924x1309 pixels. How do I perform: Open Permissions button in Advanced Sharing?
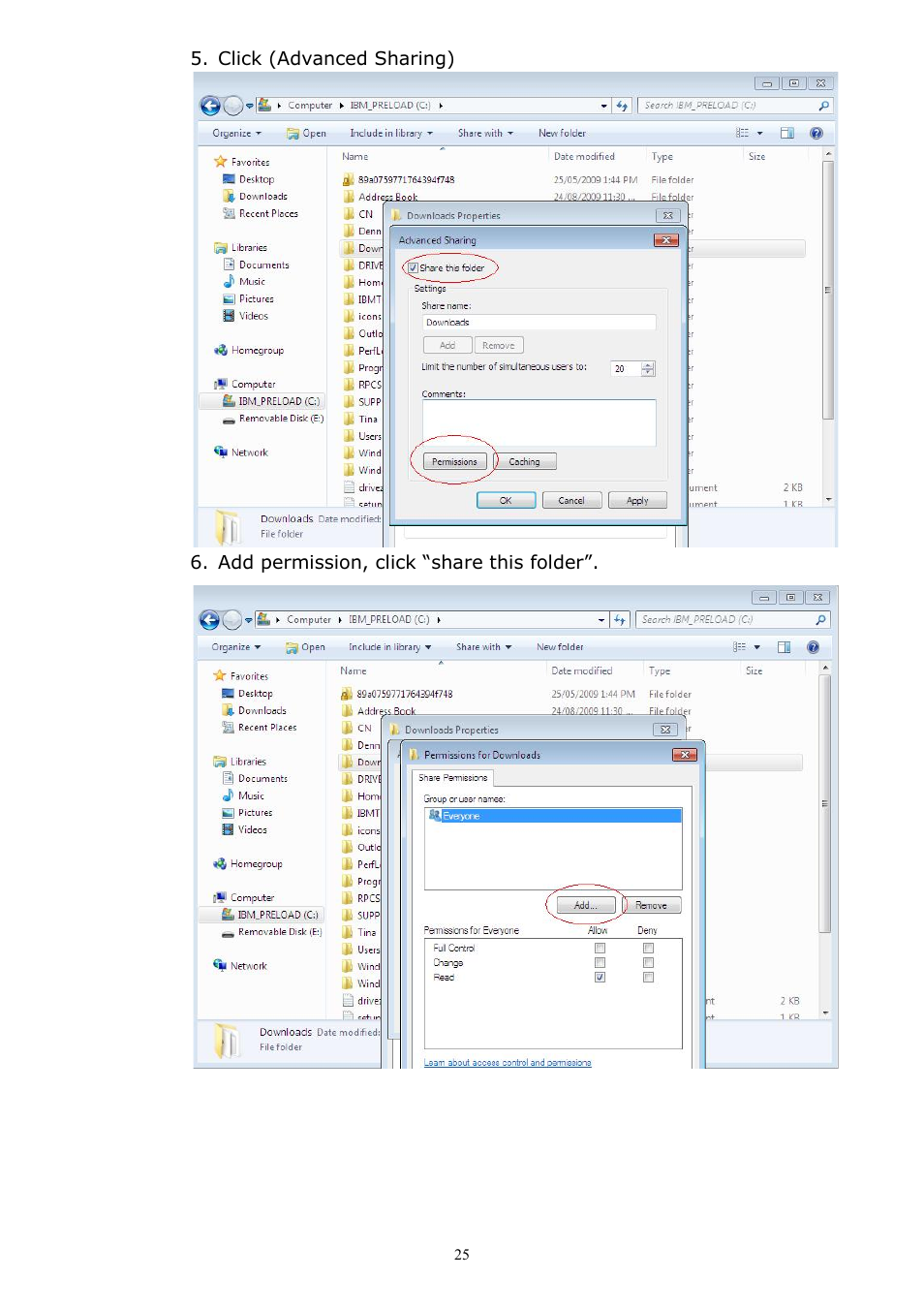454,462
